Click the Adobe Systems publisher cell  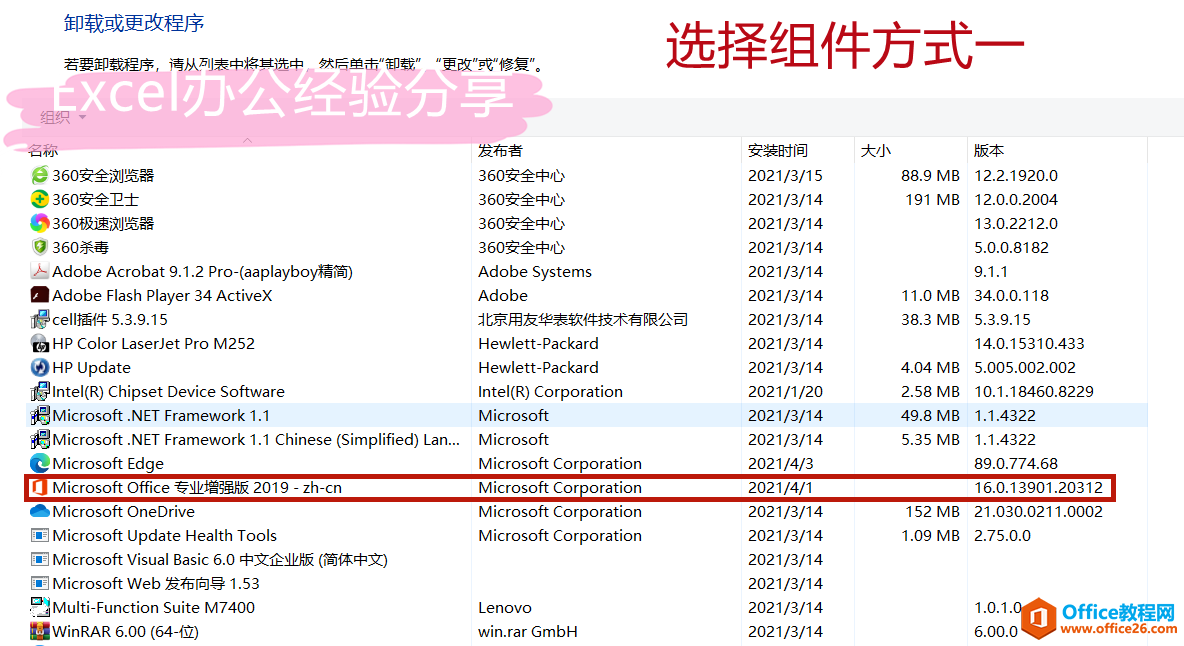coord(535,272)
